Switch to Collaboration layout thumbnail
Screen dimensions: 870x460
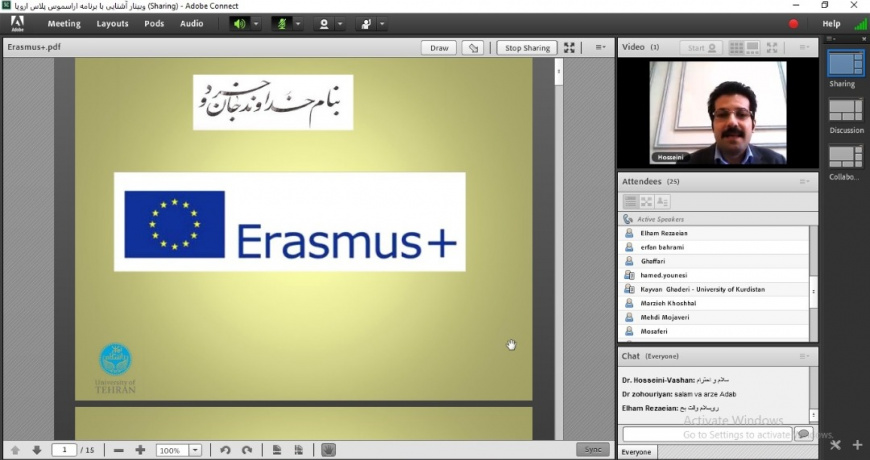pyautogui.click(x=846, y=156)
